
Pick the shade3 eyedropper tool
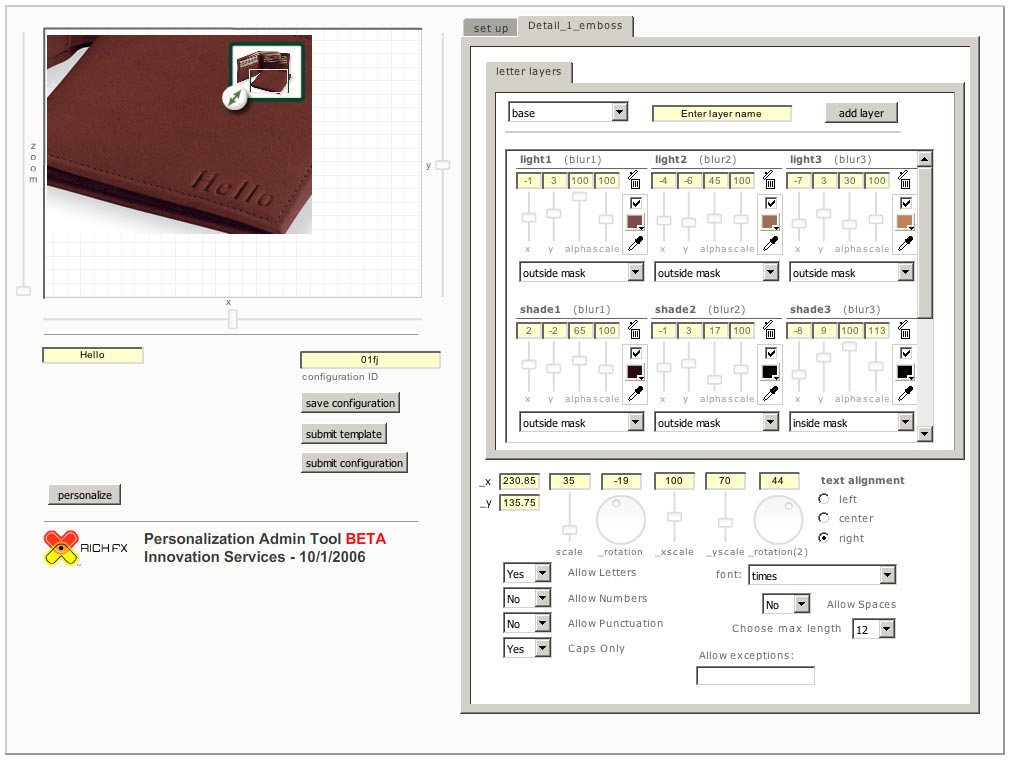click(x=906, y=393)
